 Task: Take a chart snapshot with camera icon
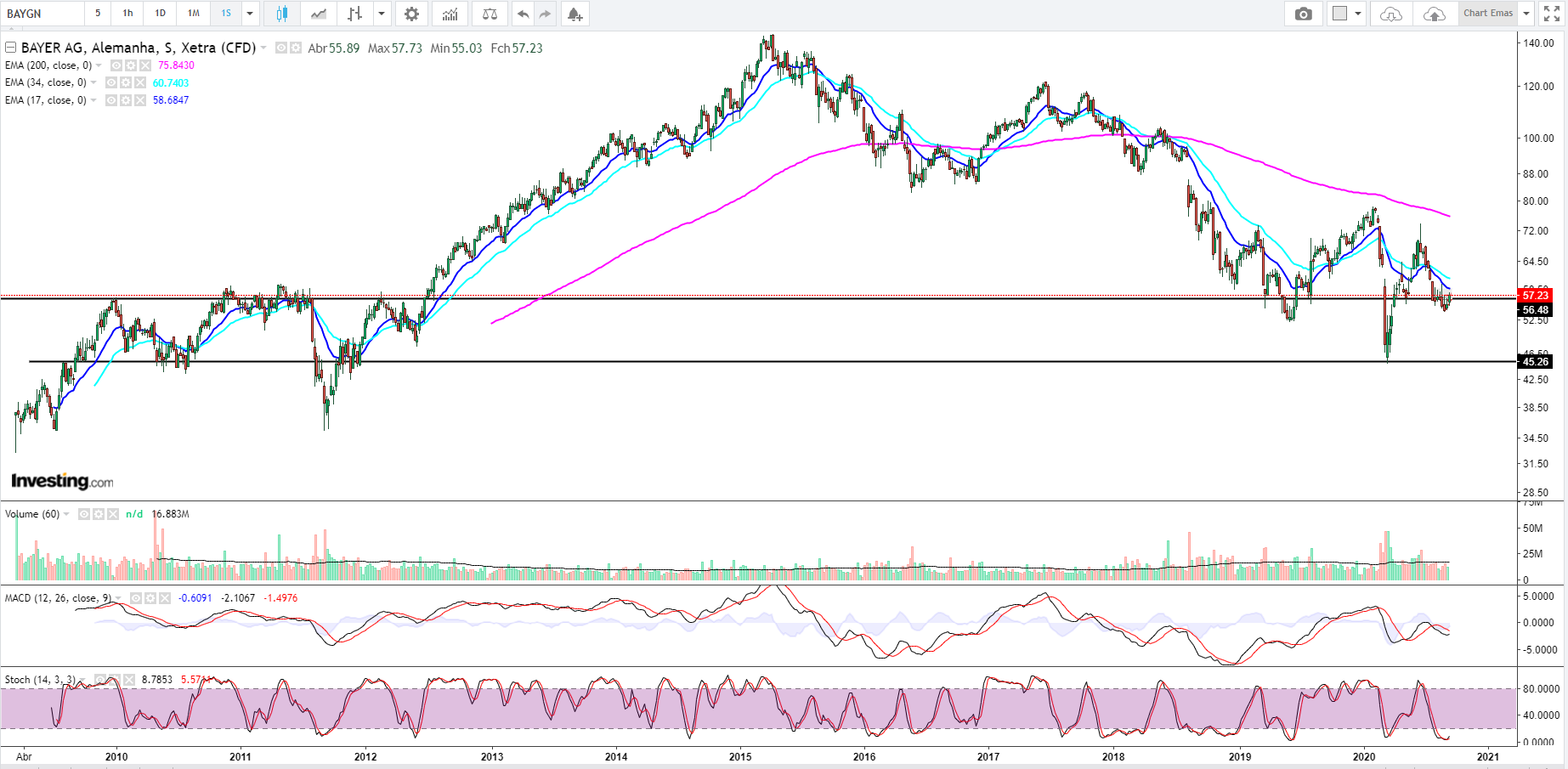point(1303,14)
